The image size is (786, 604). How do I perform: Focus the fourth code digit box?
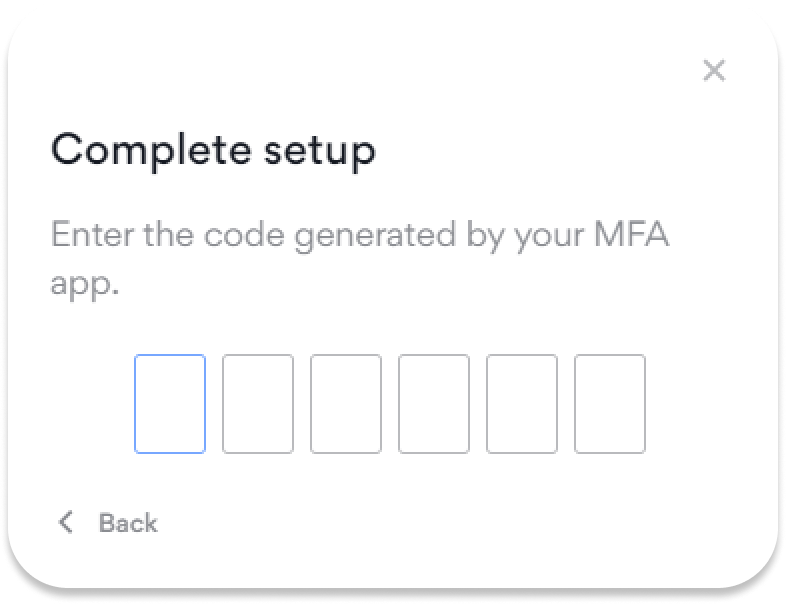click(x=434, y=404)
